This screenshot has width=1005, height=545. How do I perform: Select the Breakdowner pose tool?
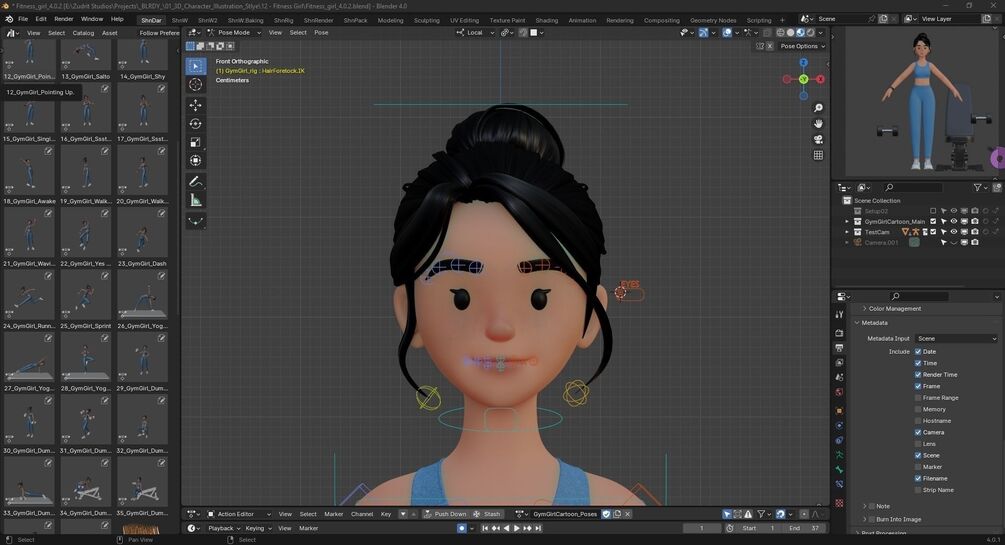tap(195, 222)
